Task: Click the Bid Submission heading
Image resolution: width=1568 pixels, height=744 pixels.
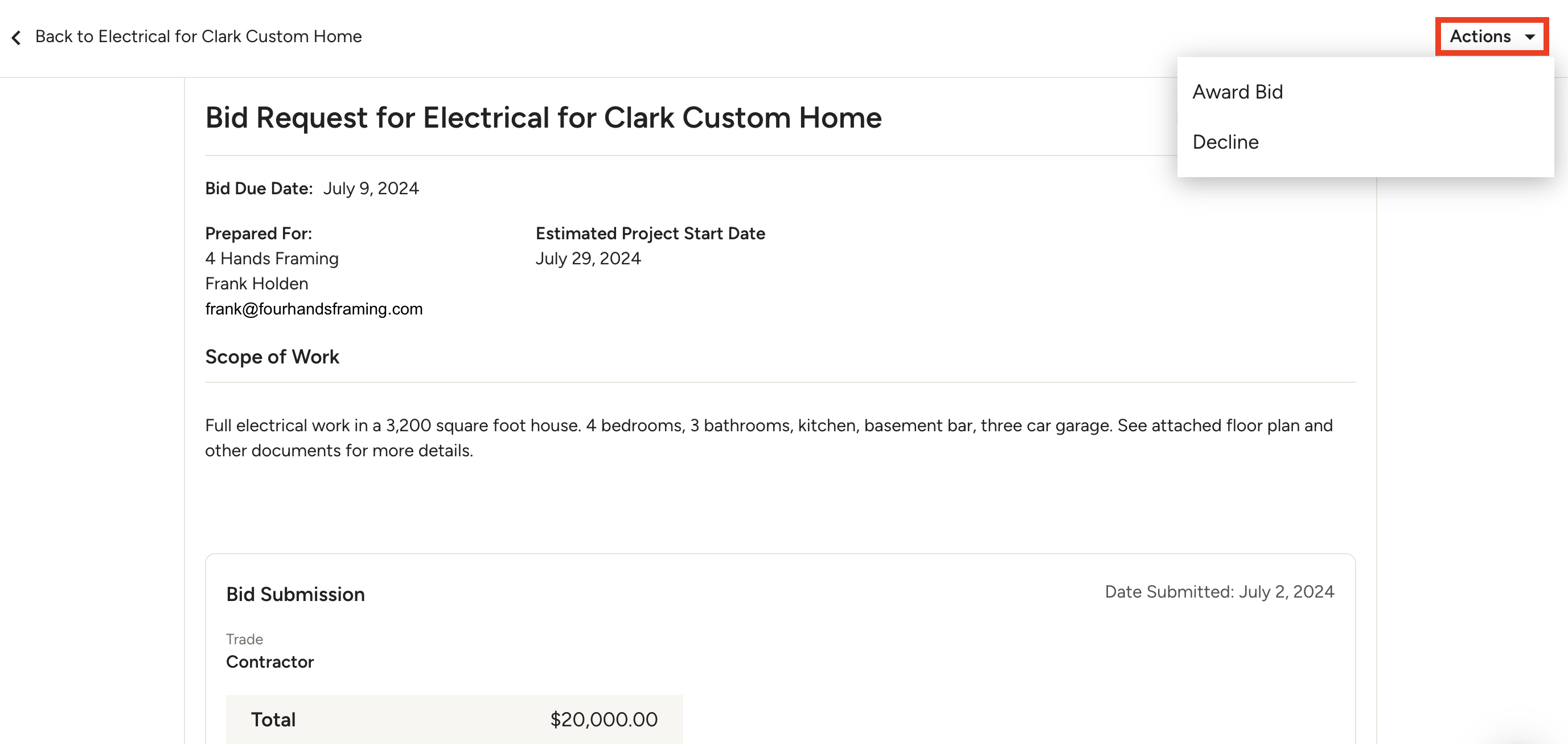Action: coord(295,594)
